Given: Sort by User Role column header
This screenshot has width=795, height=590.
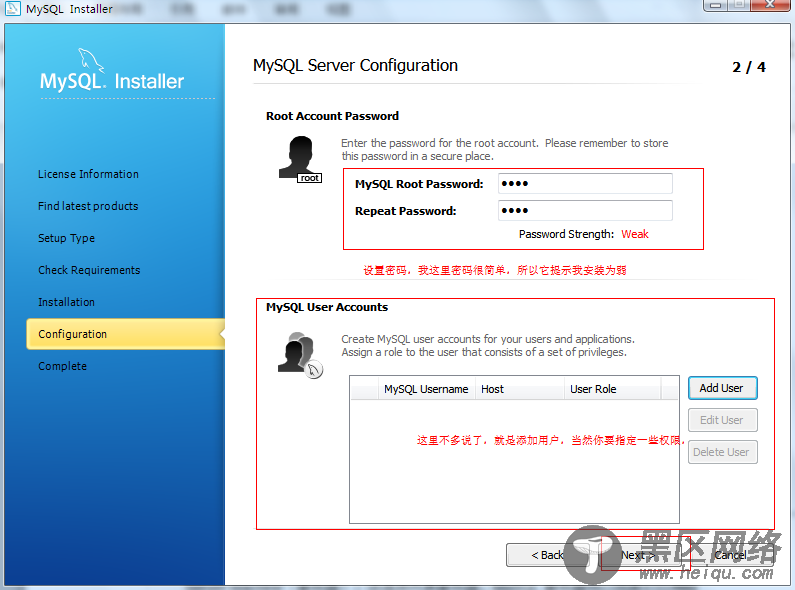Looking at the screenshot, I should 612,389.
